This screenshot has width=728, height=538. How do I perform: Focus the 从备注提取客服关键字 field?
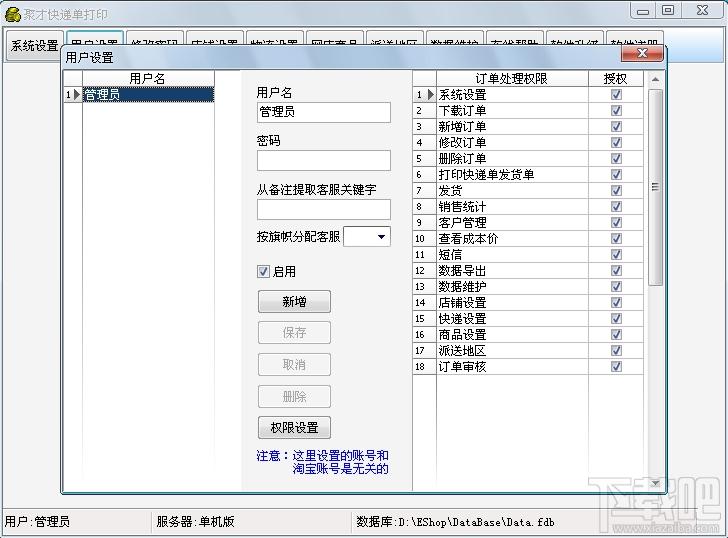324,209
